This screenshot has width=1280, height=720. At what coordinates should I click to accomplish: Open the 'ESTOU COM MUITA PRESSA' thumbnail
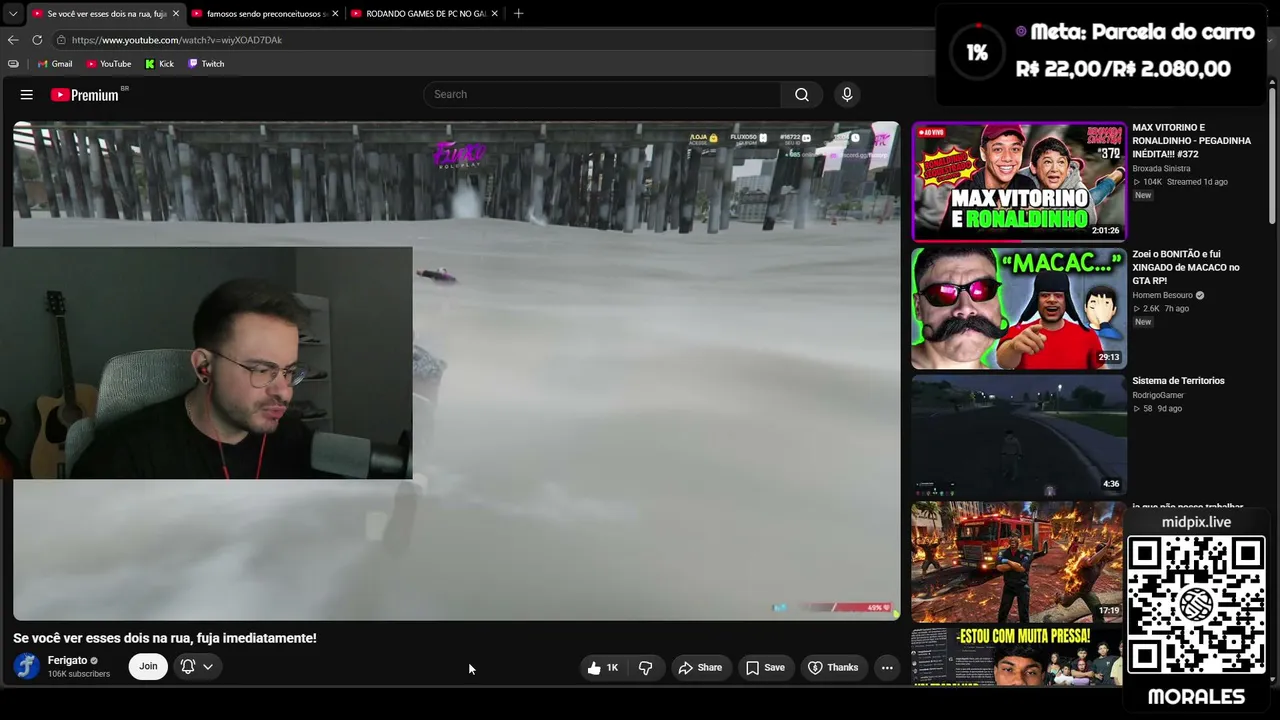click(x=1019, y=656)
